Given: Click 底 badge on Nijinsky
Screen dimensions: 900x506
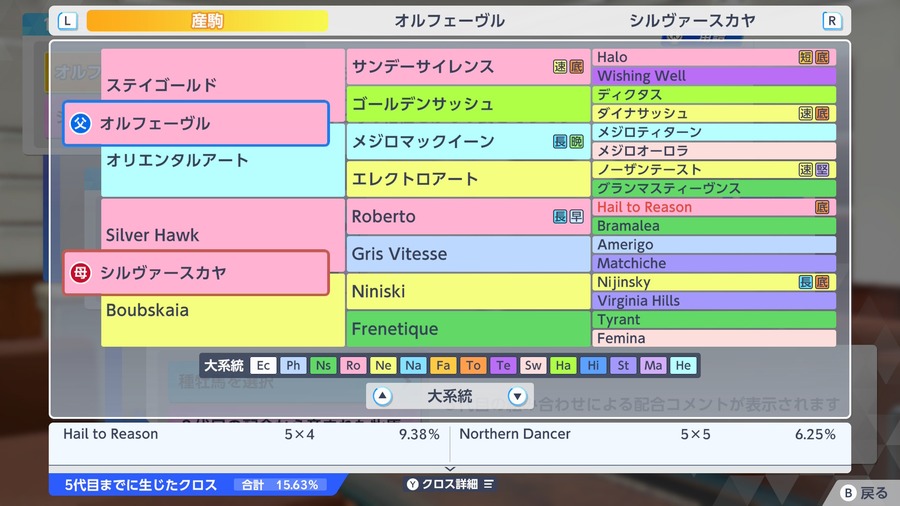Looking at the screenshot, I should pos(822,282).
